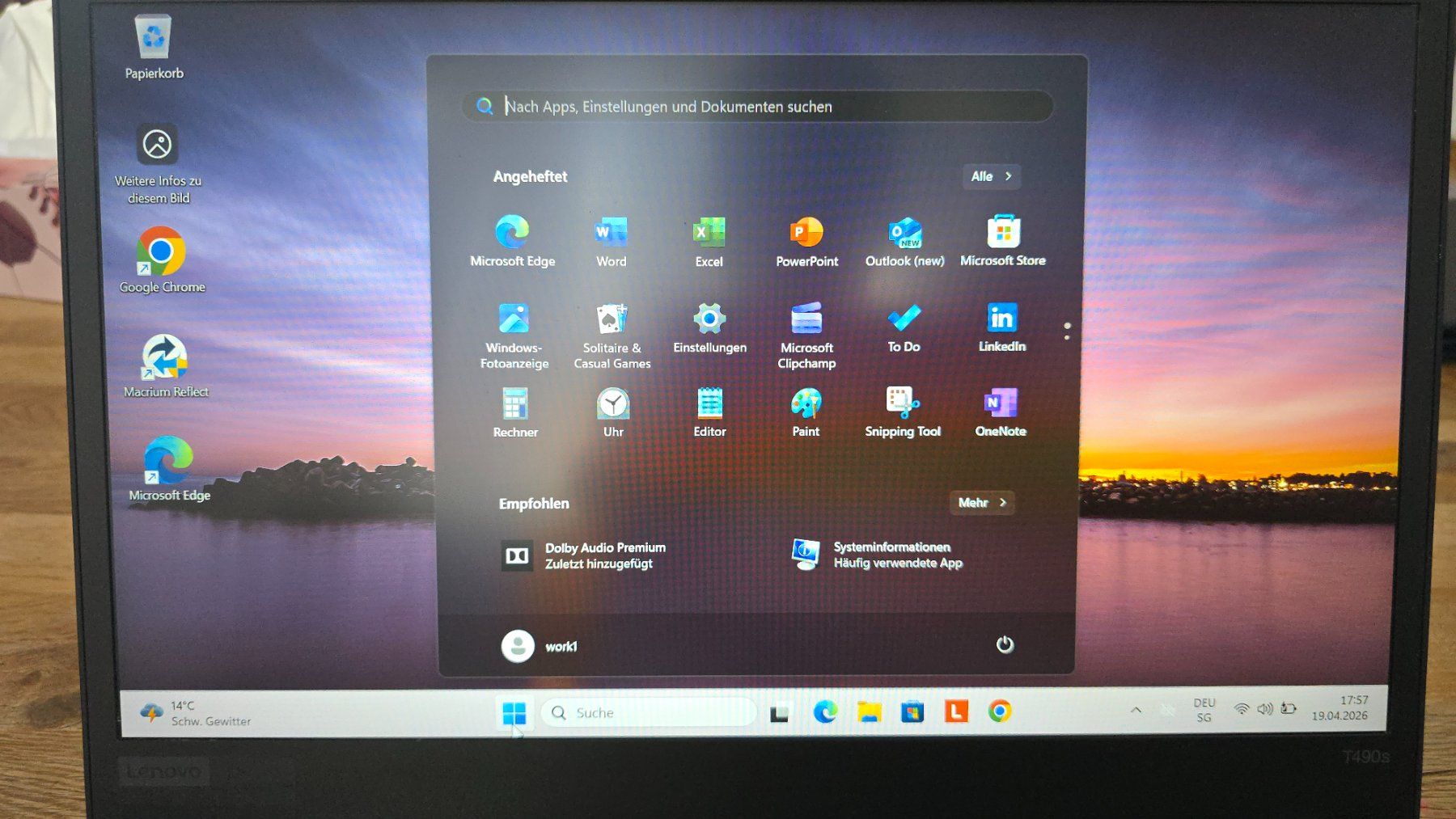The width and height of the screenshot is (1456, 819).
Task: Go to next pinned apps page dots
Action: tap(1067, 331)
